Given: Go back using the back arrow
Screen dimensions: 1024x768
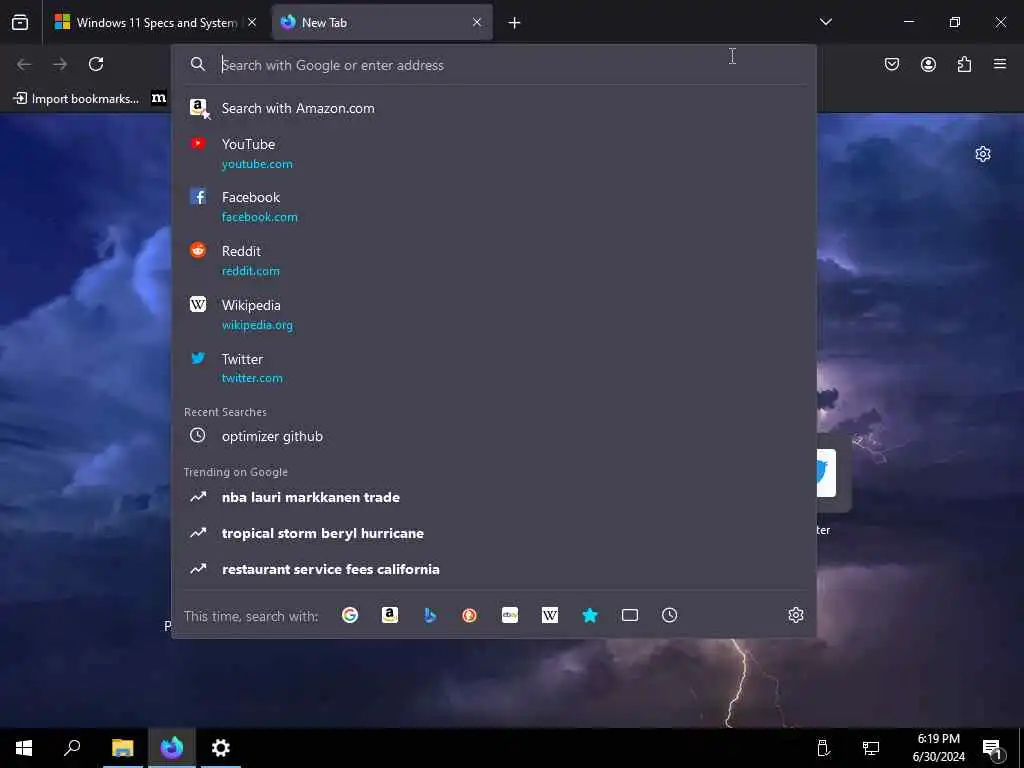Looking at the screenshot, I should click(x=24, y=64).
